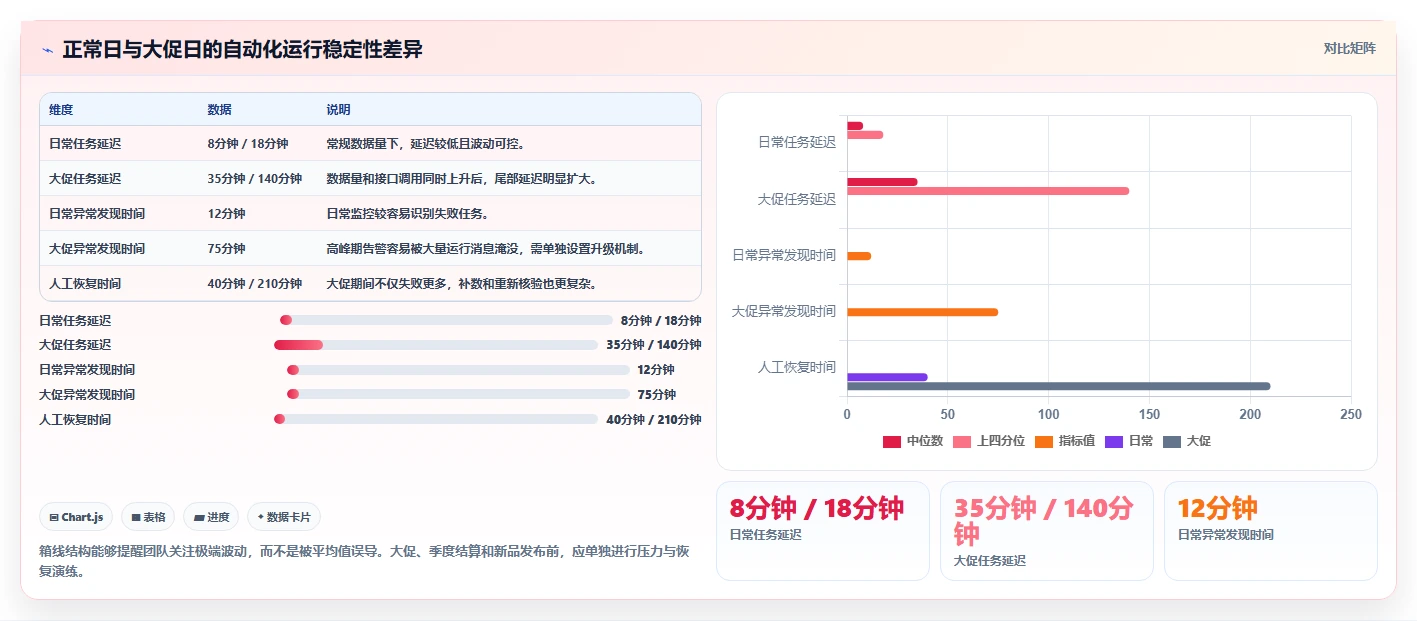Click the lightning icon beside the page title
Viewport: 1417px width, 621px height.
click(x=48, y=50)
